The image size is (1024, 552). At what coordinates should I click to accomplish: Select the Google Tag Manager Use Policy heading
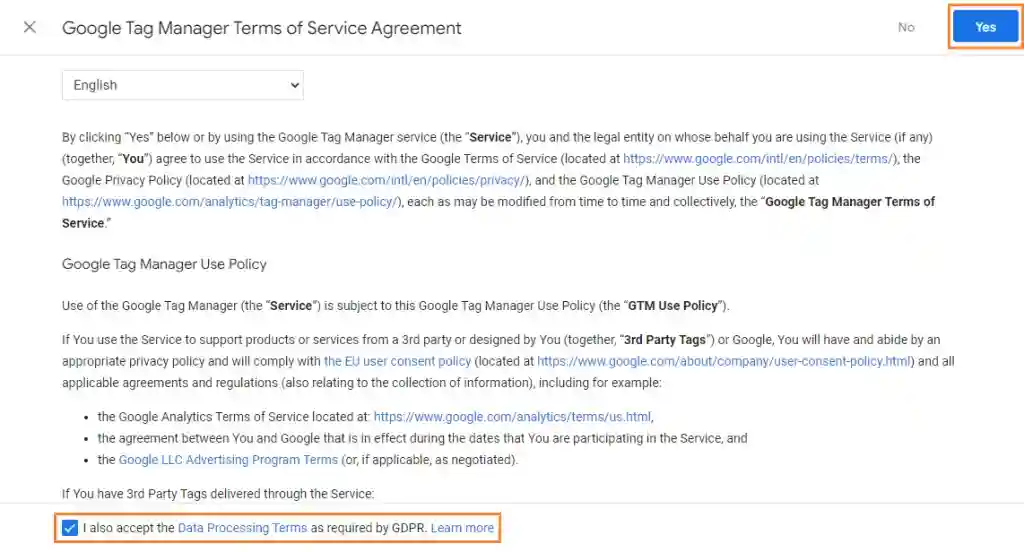[x=165, y=264]
